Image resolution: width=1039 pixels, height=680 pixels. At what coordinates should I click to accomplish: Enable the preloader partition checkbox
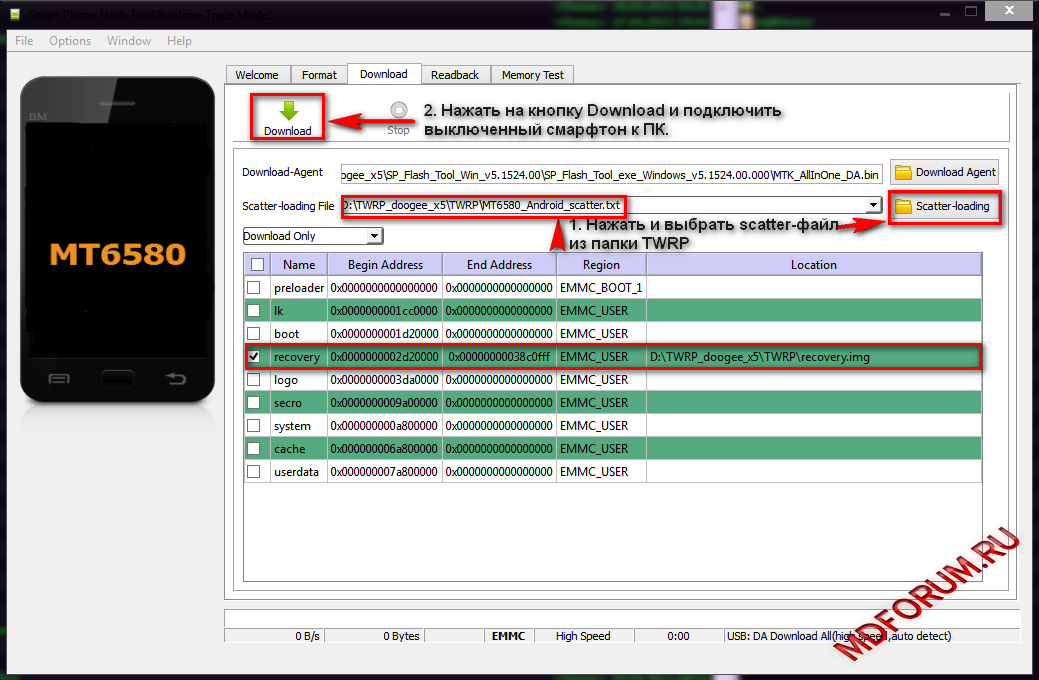(x=254, y=288)
